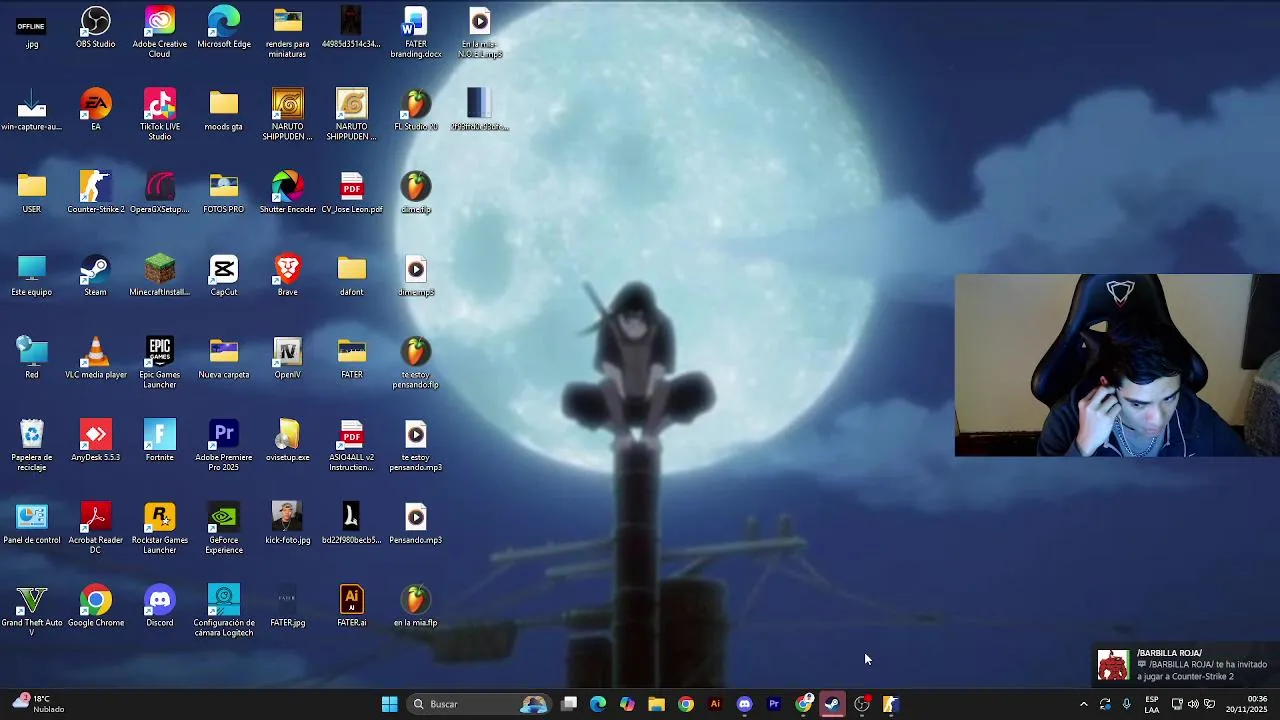
Task: Select the Discord desktop shortcut
Action: coord(159,607)
